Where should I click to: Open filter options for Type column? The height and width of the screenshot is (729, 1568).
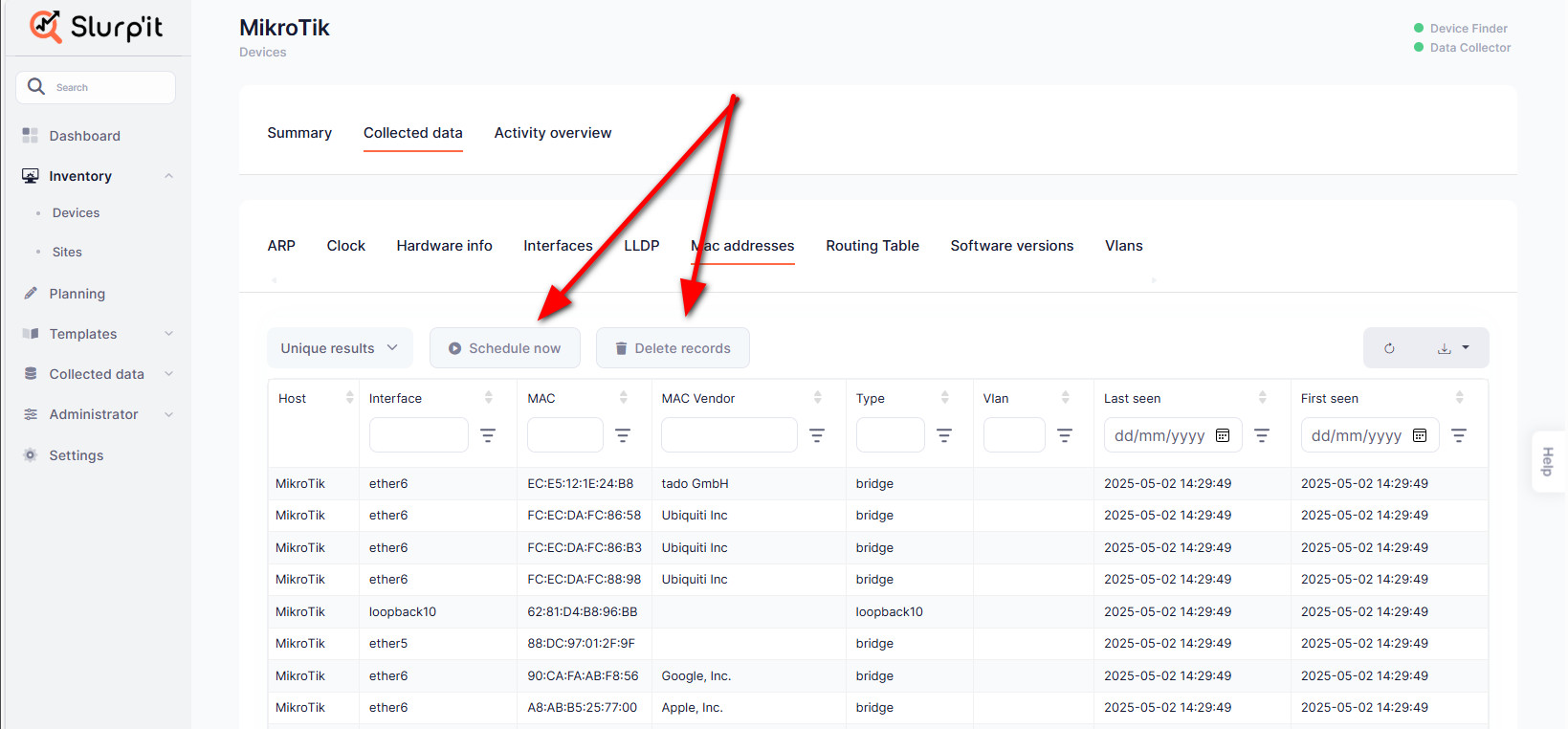(x=944, y=435)
